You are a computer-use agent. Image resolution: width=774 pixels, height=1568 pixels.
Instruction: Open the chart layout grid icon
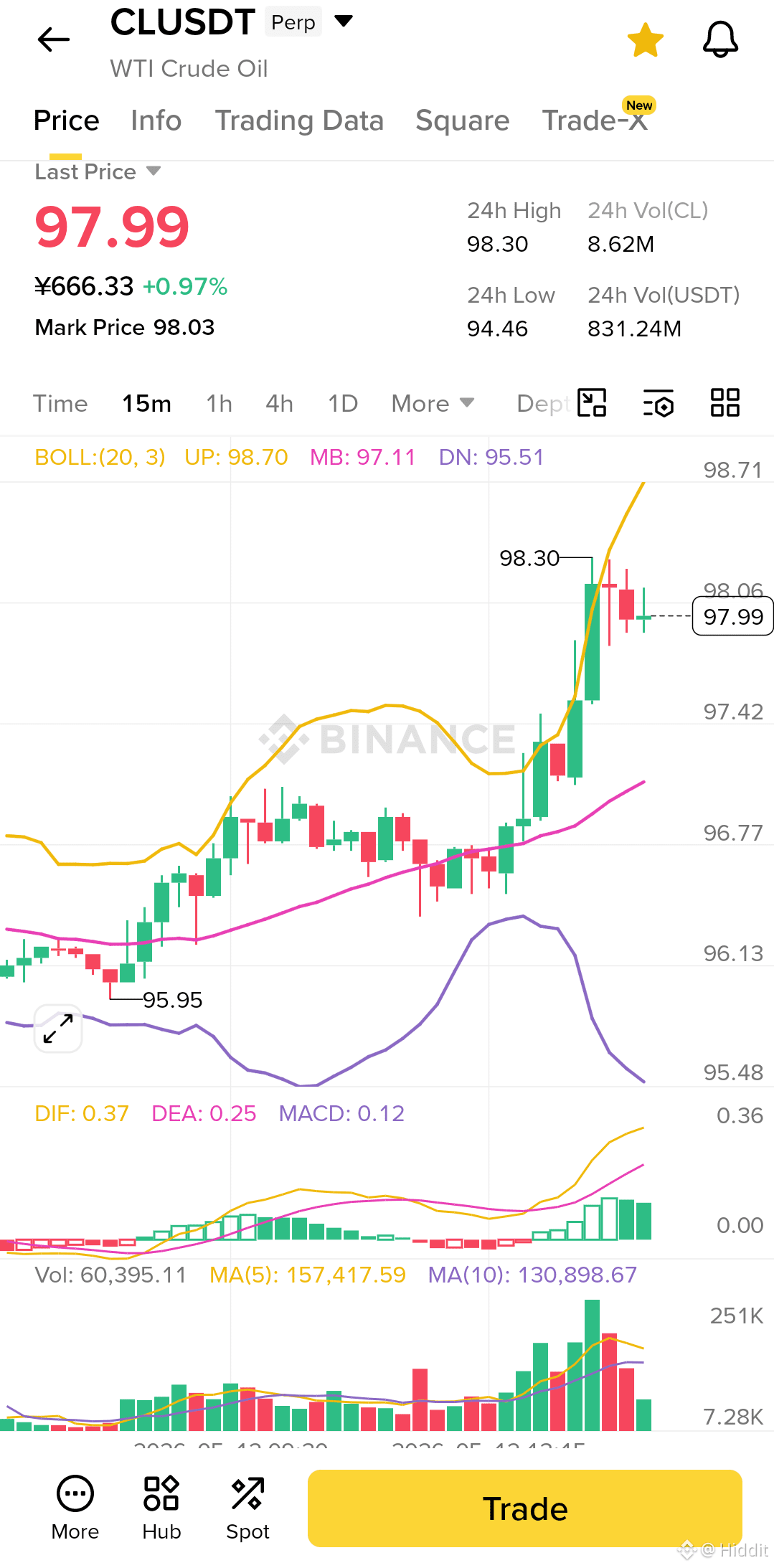coord(725,402)
